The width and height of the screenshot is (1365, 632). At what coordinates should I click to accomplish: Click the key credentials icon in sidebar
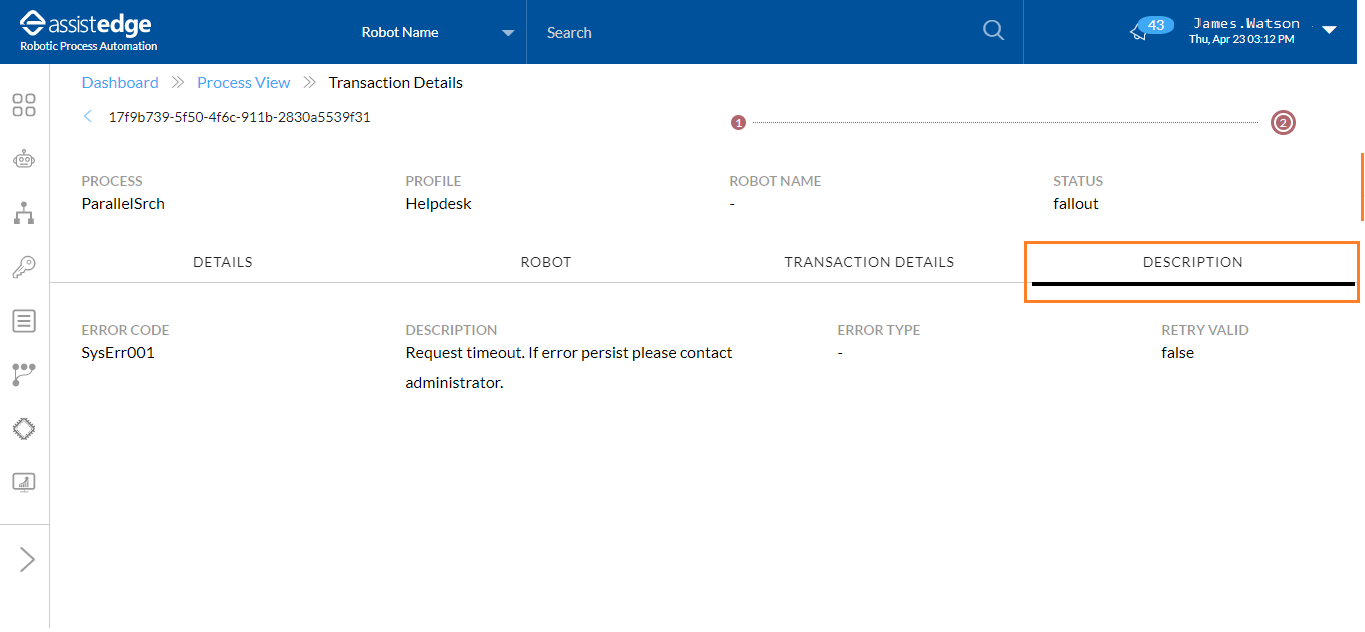[24, 267]
